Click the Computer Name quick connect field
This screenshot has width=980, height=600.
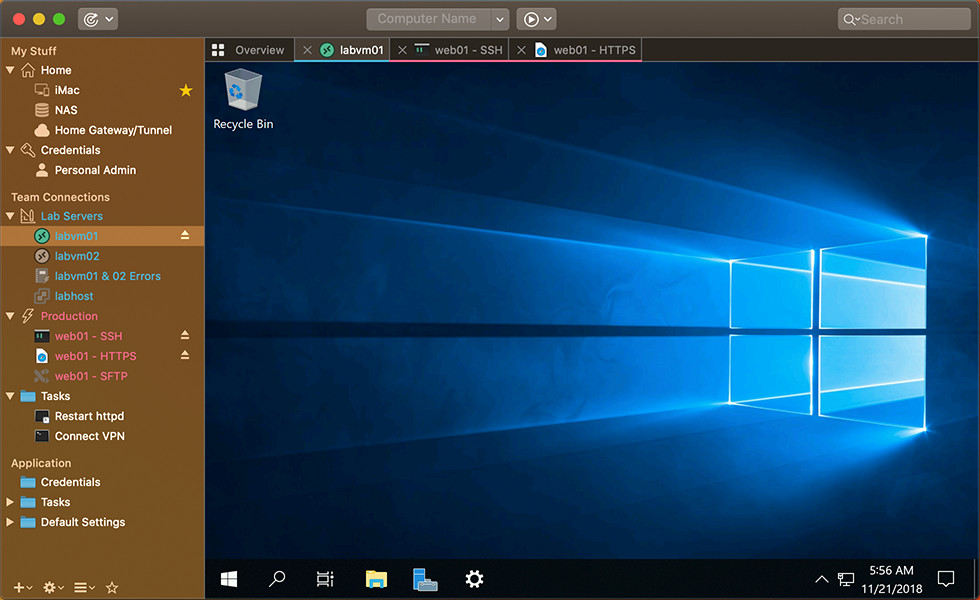[x=428, y=19]
